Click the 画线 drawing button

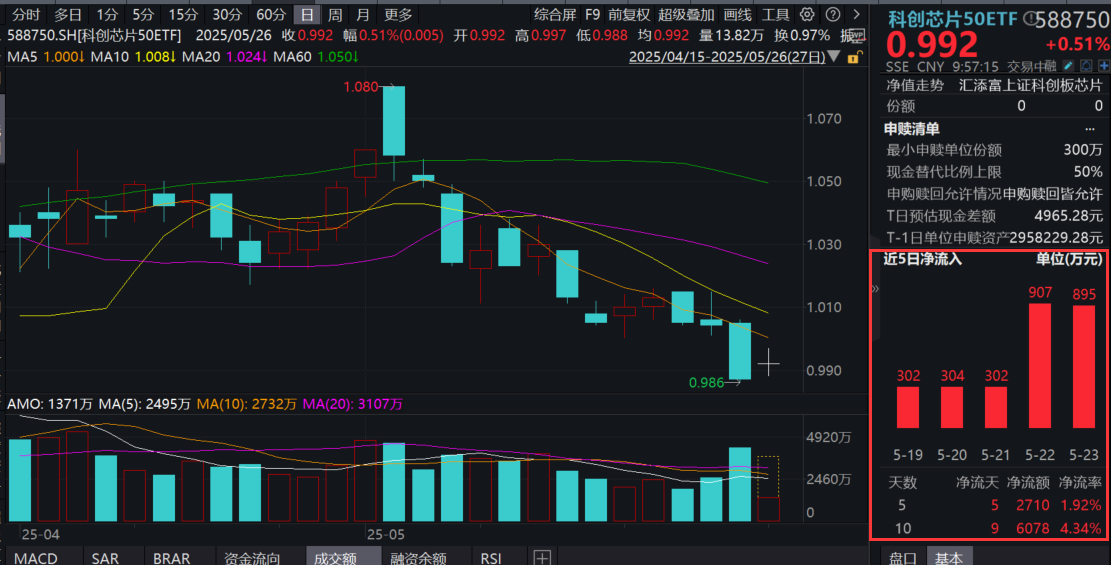coord(737,15)
